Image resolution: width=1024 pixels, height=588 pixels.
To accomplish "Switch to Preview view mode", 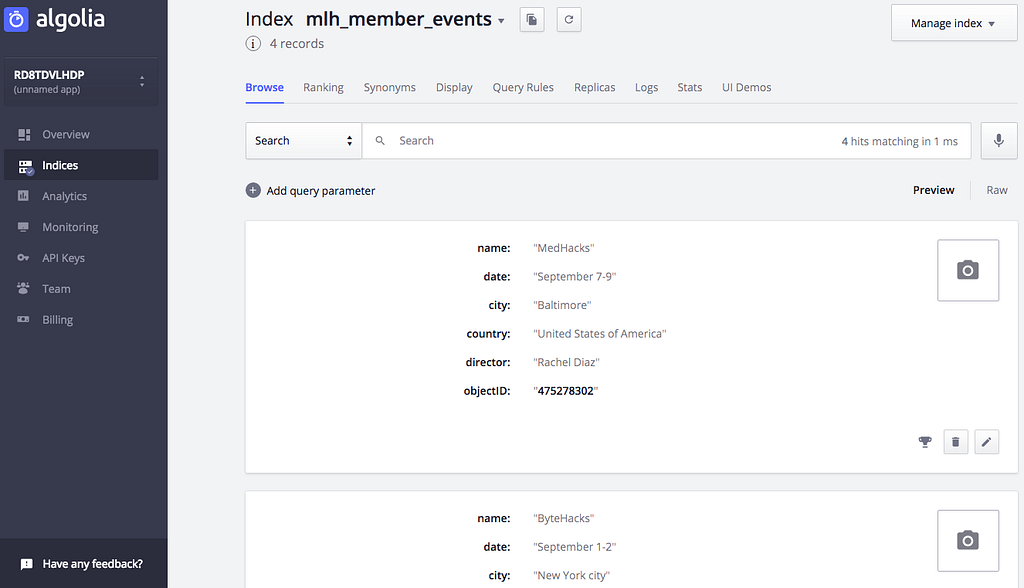I will point(933,190).
